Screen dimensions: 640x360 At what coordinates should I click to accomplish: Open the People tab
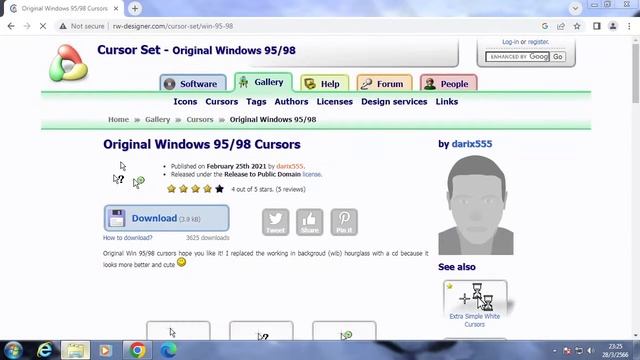449,84
